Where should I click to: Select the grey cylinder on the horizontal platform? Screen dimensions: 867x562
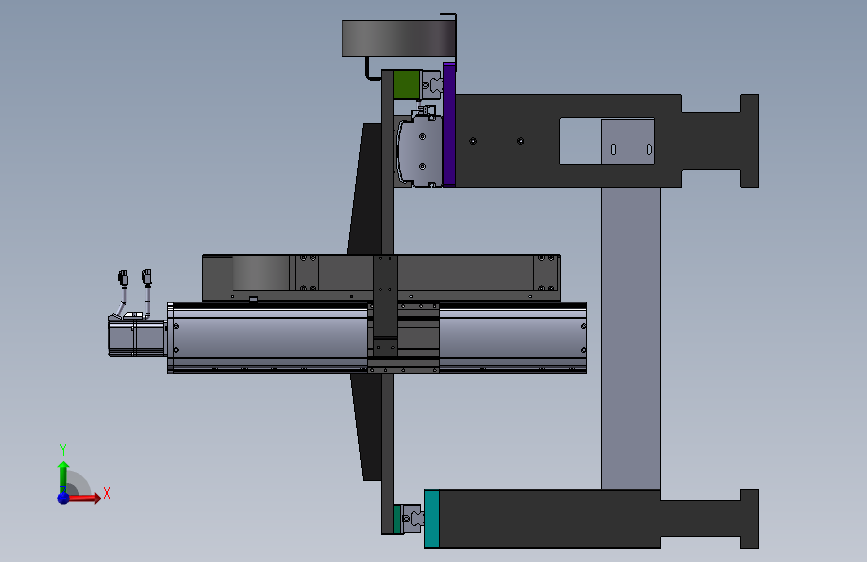point(261,273)
